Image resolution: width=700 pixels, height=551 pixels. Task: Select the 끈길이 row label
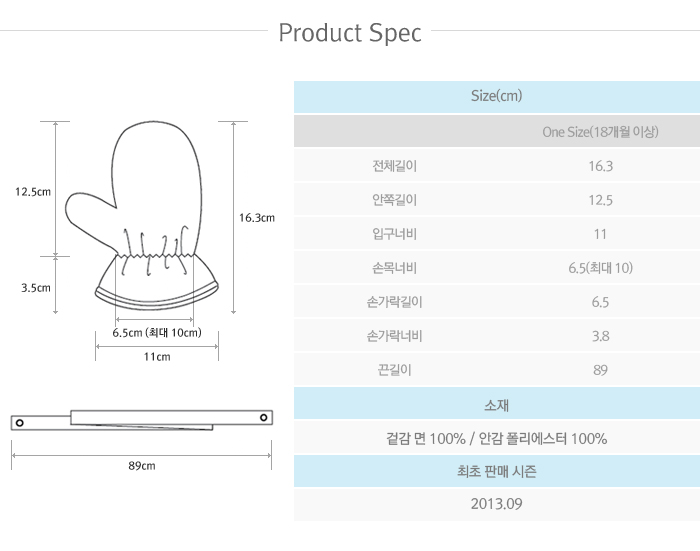pyautogui.click(x=393, y=370)
